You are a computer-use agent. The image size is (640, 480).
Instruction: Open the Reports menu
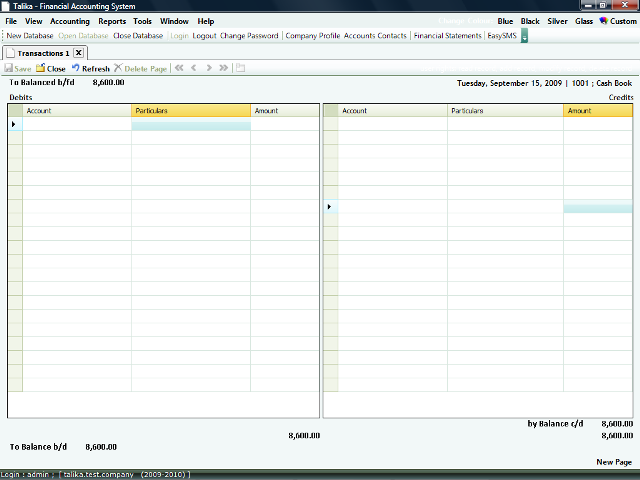[x=112, y=21]
